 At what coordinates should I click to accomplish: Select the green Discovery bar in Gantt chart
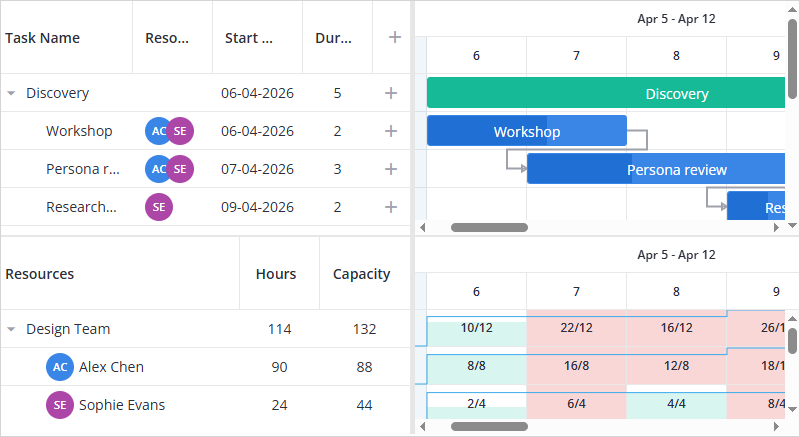point(606,93)
